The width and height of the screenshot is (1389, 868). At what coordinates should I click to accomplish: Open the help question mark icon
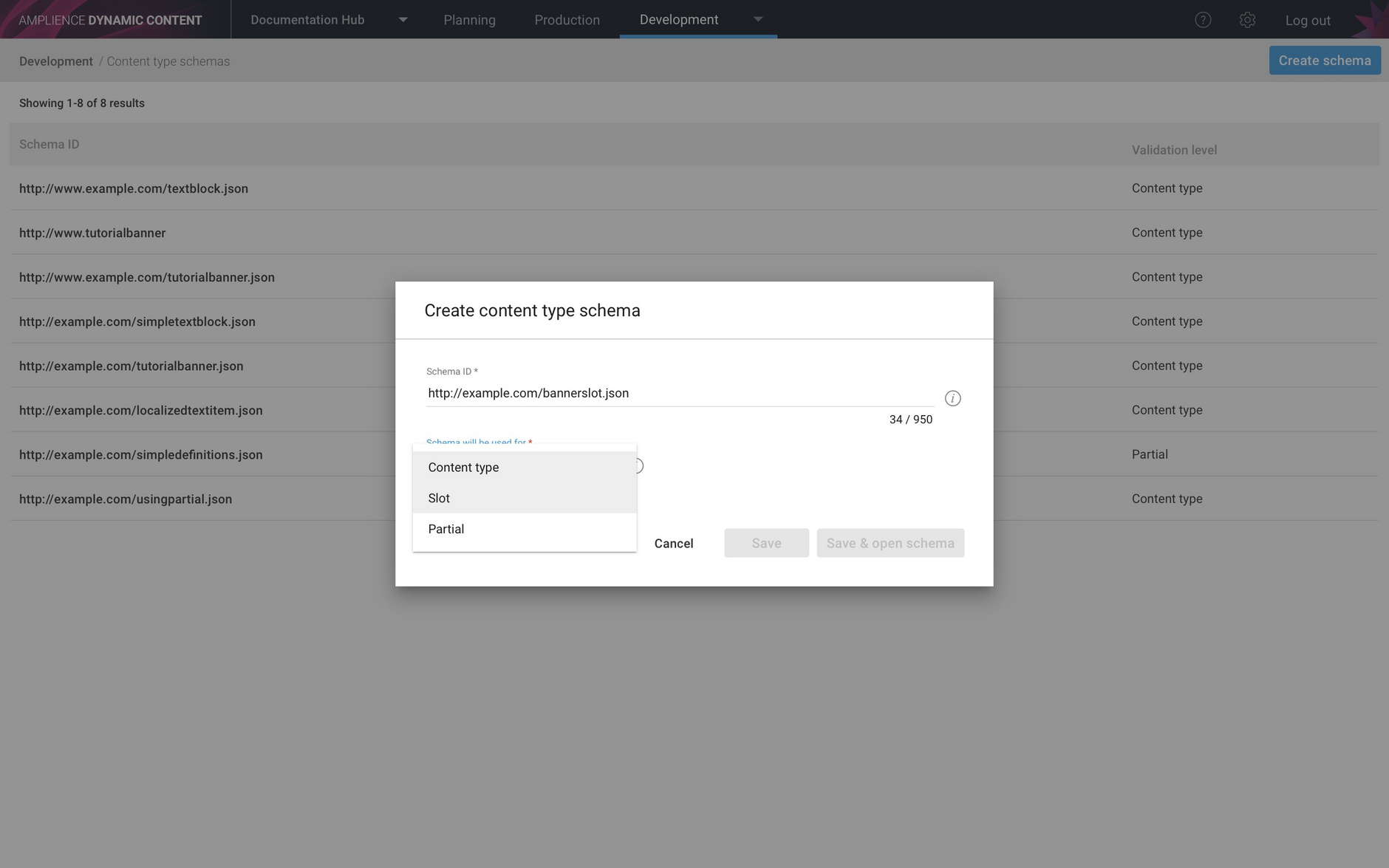tap(1203, 19)
